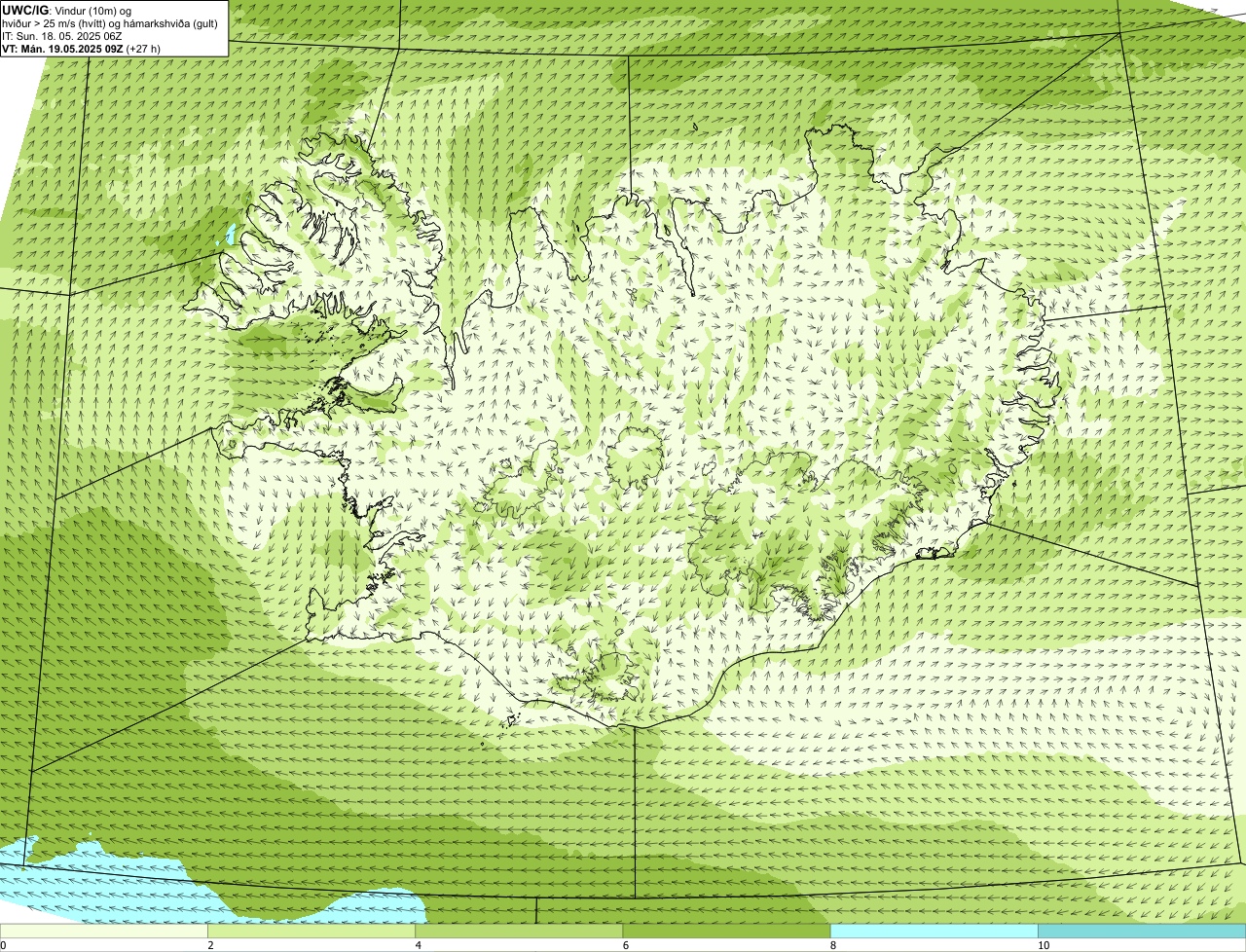Click the 'hviður > 25 m/s' legend line
Image resolution: width=1246 pixels, height=952 pixels.
tap(109, 23)
